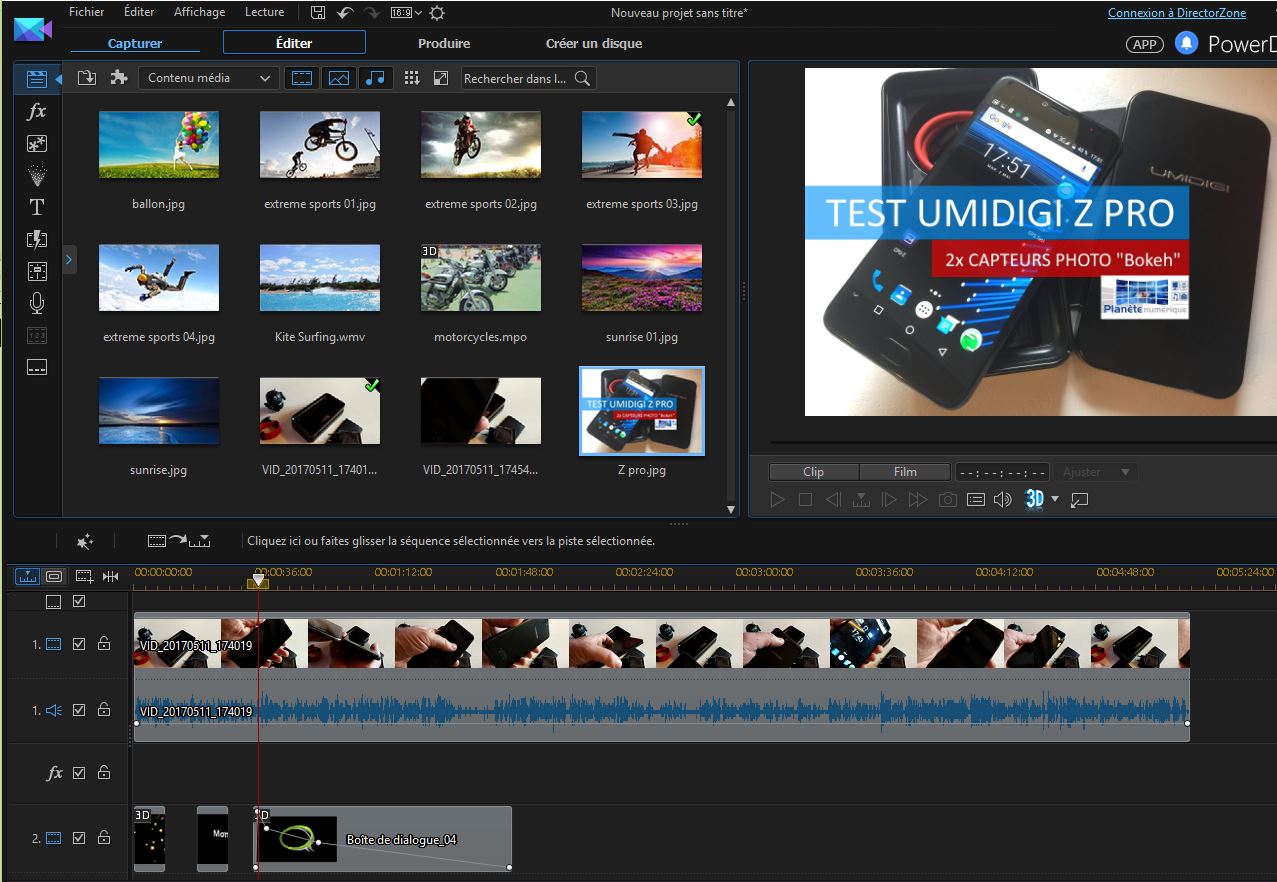1277x882 pixels.
Task: Click the add tracks icon in timeline
Action: (84, 576)
